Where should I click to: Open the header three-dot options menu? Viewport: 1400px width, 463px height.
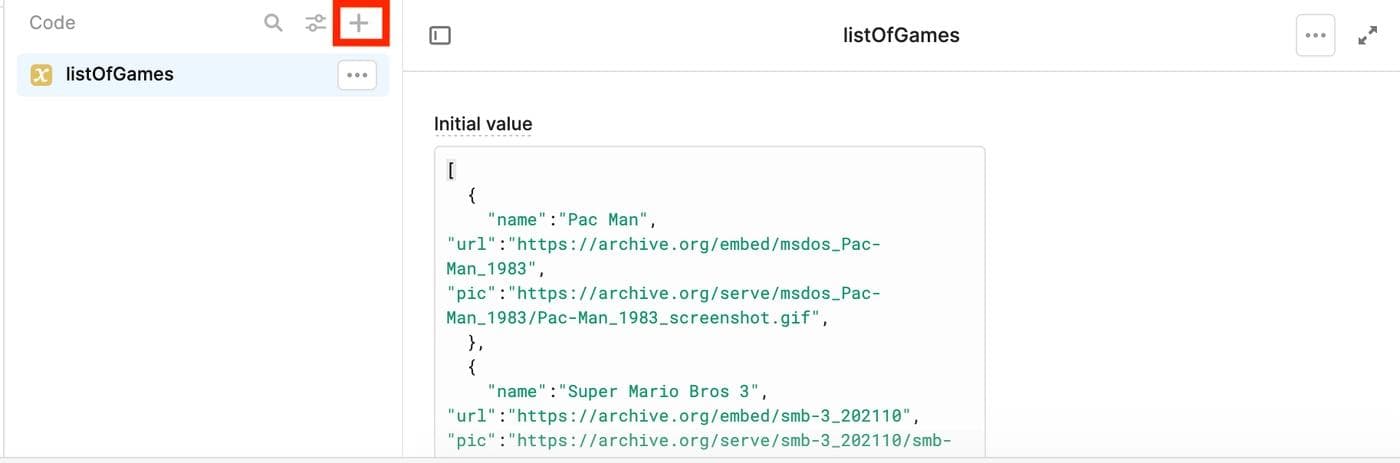click(1315, 36)
